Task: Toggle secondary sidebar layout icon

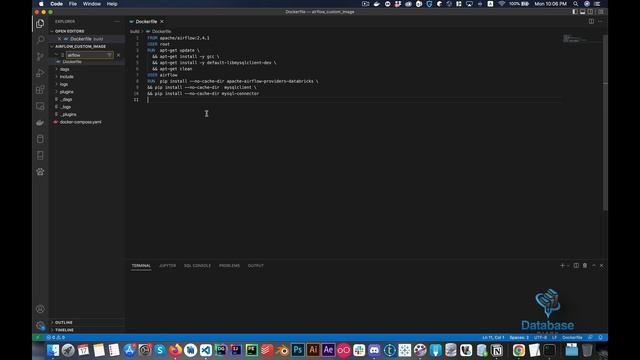Action: pos(590,12)
